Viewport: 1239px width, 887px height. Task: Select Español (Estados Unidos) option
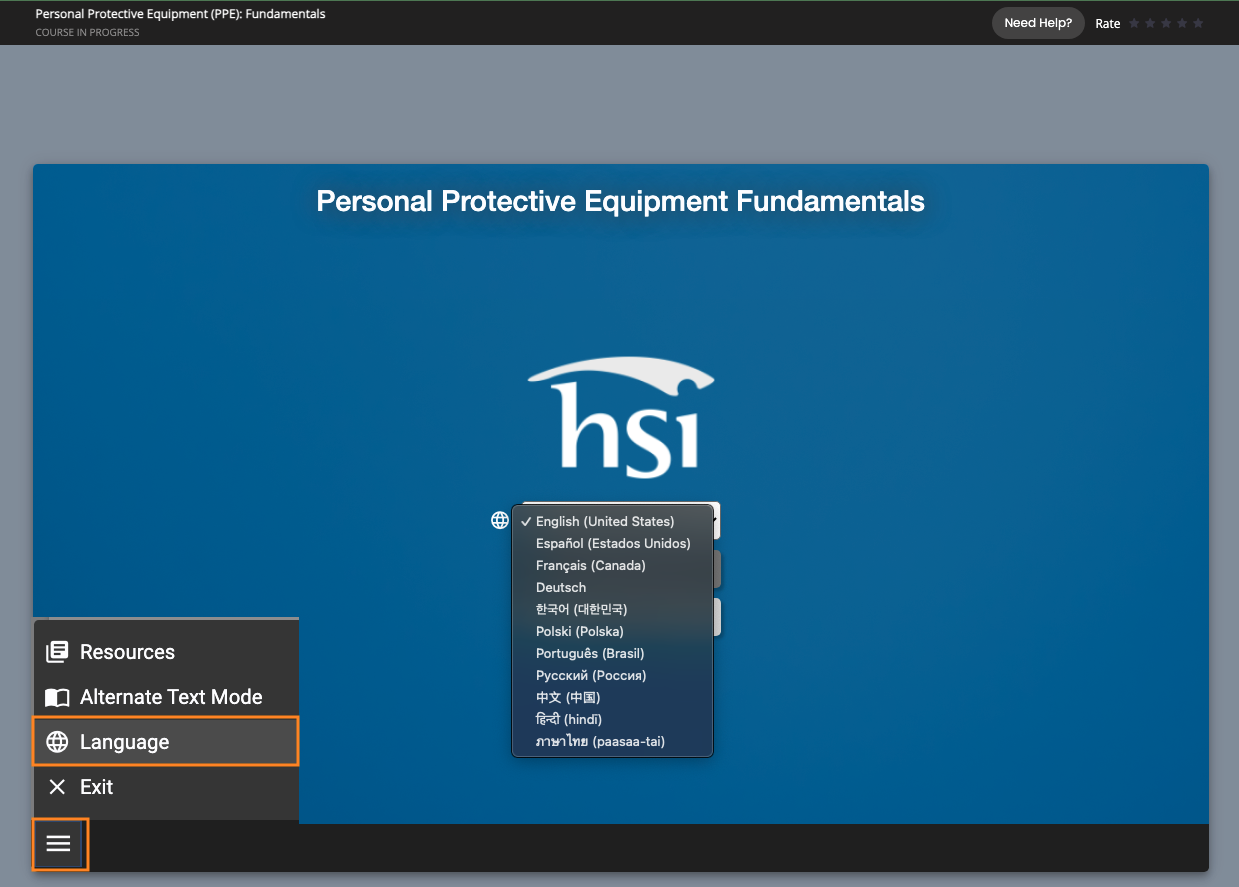pos(612,544)
